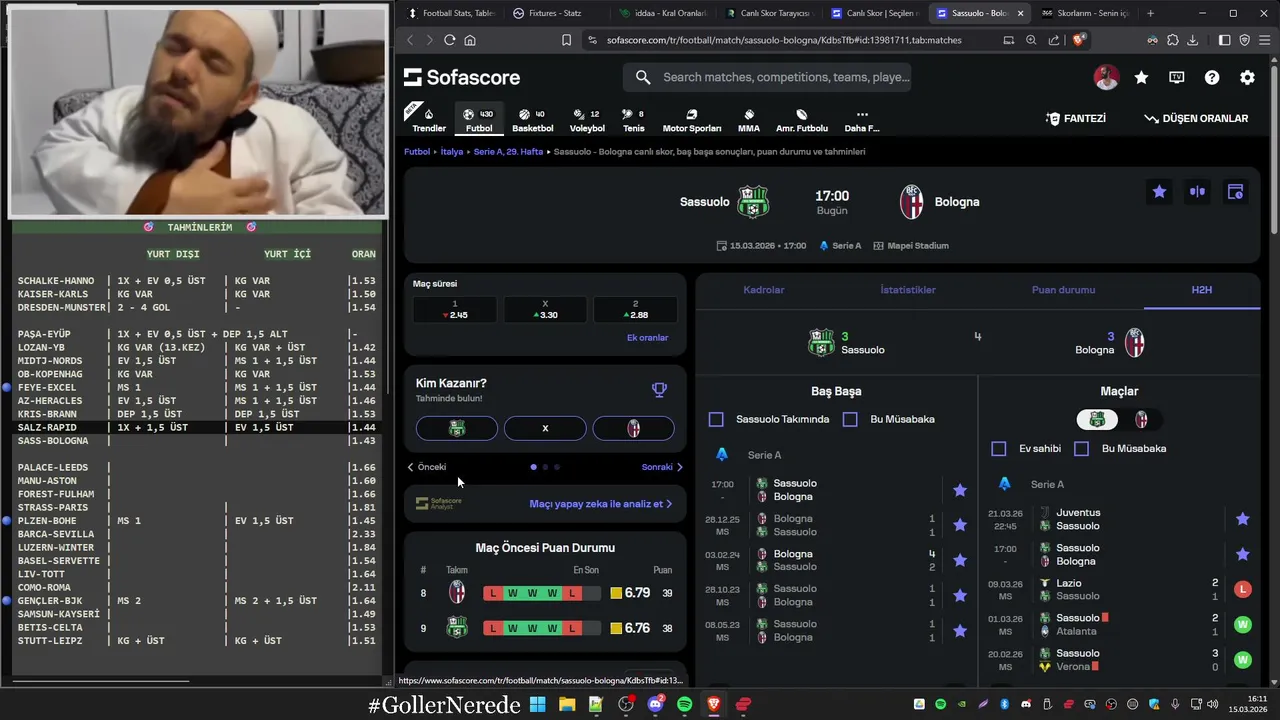The width and height of the screenshot is (1280, 720).
Task: Open Maçı yapay zeka ile analiz et
Action: click(x=600, y=504)
